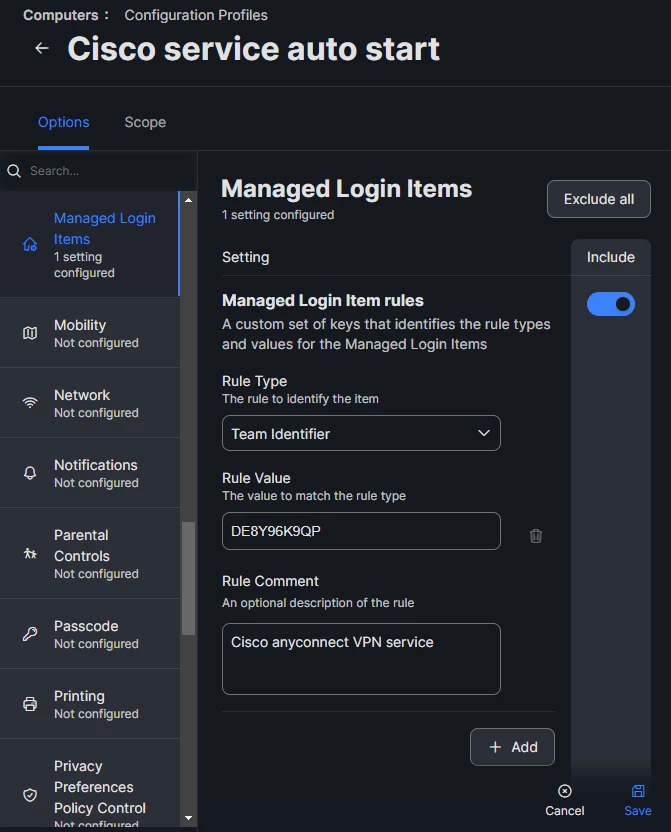Click the Privacy Preferences shield icon
The height and width of the screenshot is (832, 671).
tap(30, 795)
